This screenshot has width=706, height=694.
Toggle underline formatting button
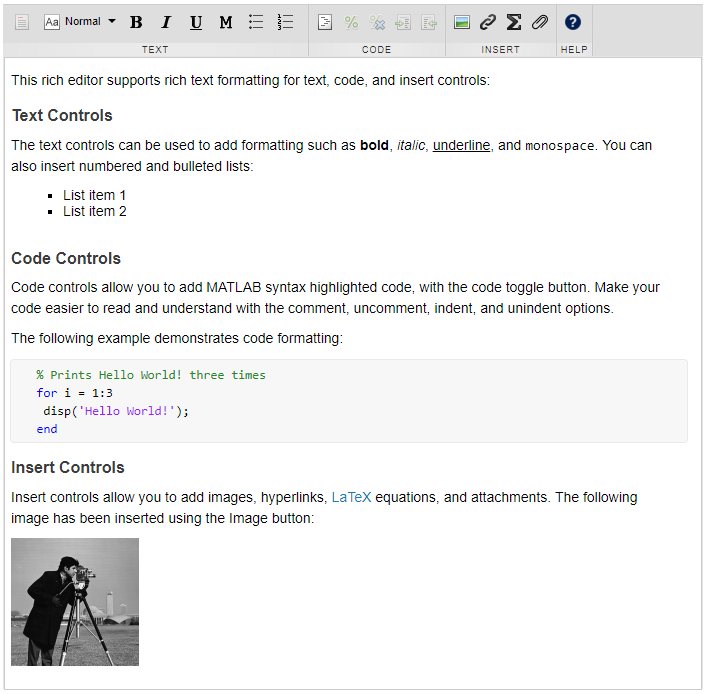click(x=196, y=22)
